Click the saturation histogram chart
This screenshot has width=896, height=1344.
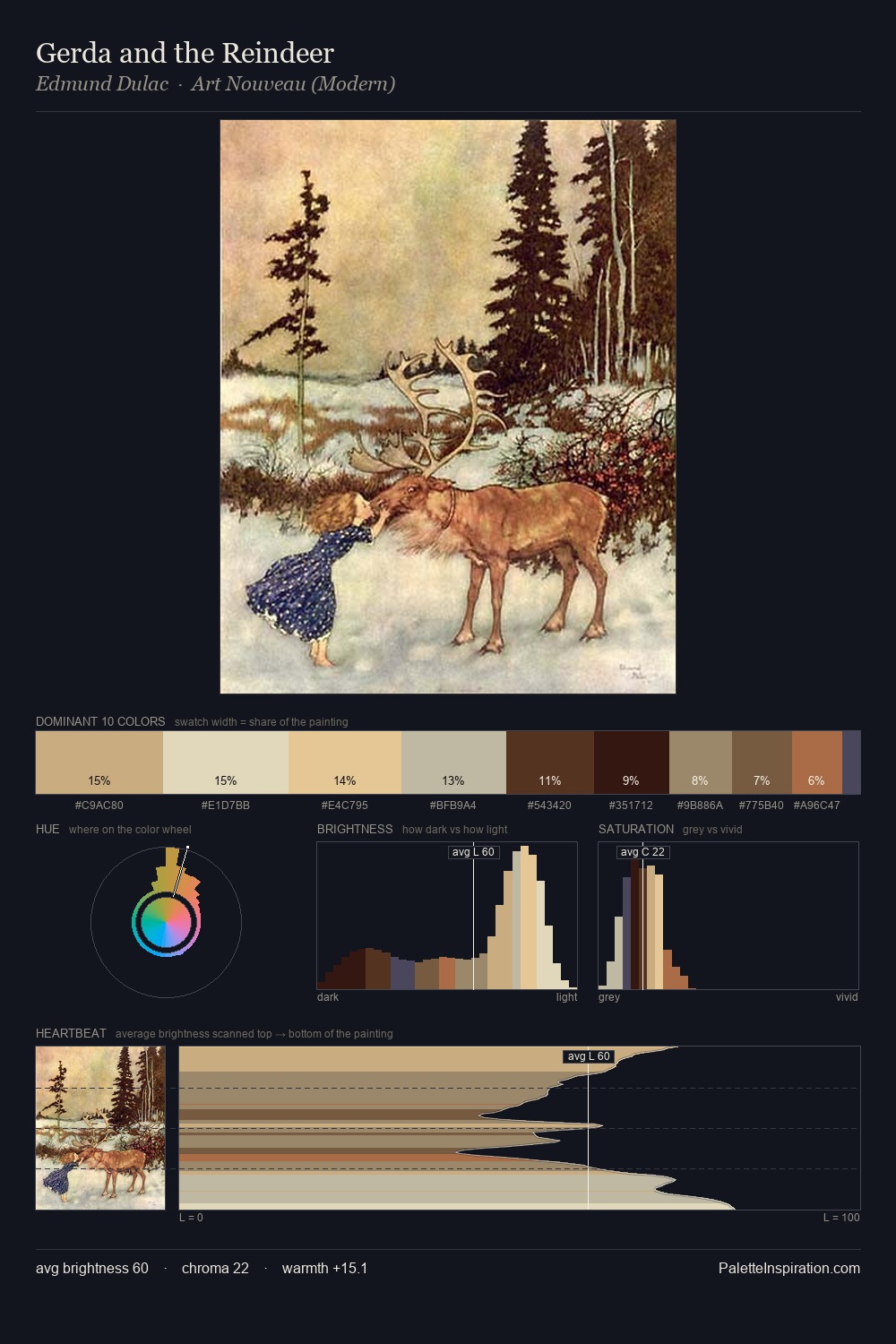[x=728, y=916]
